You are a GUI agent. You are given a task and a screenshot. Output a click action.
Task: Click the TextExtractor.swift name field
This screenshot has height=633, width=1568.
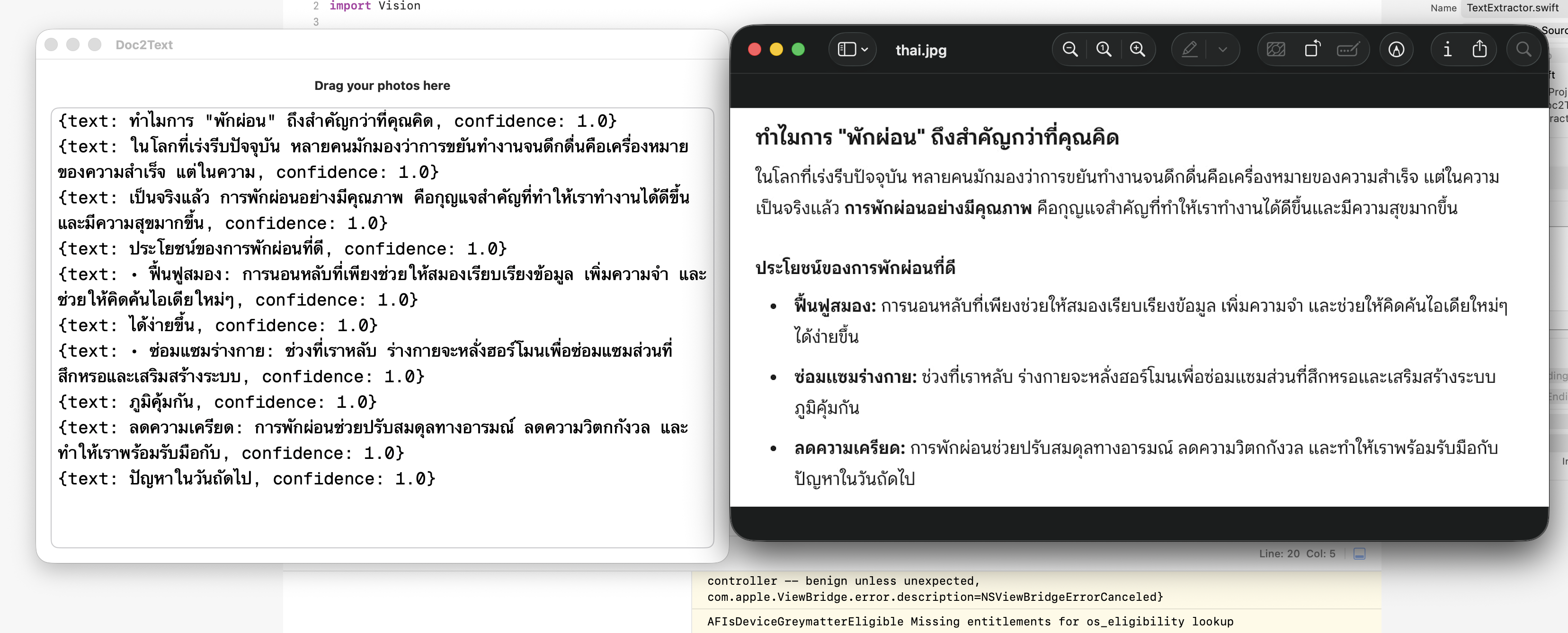pos(1513,8)
